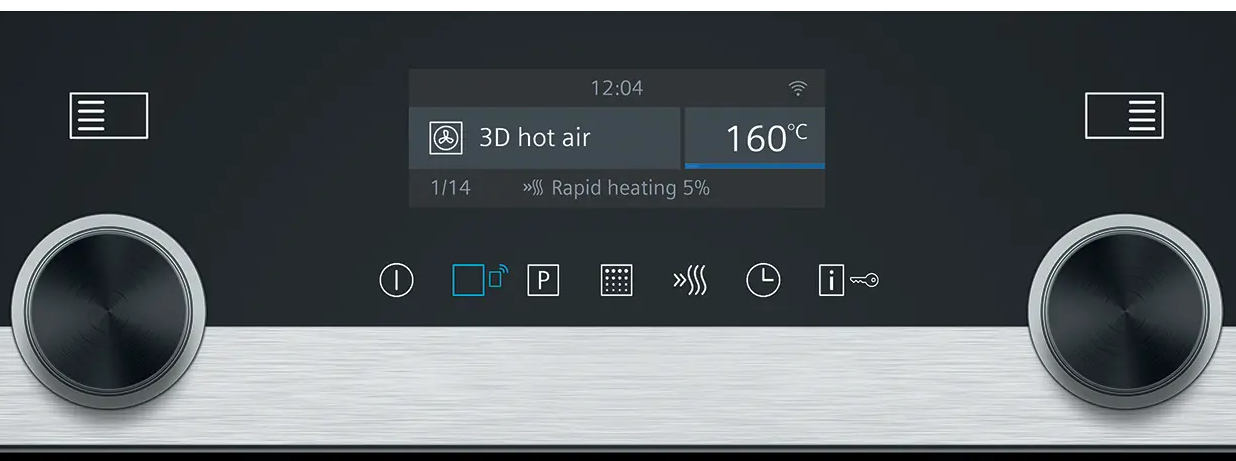Toggle the rapid heating button below display
This screenshot has height=461, width=1236.
[690, 280]
